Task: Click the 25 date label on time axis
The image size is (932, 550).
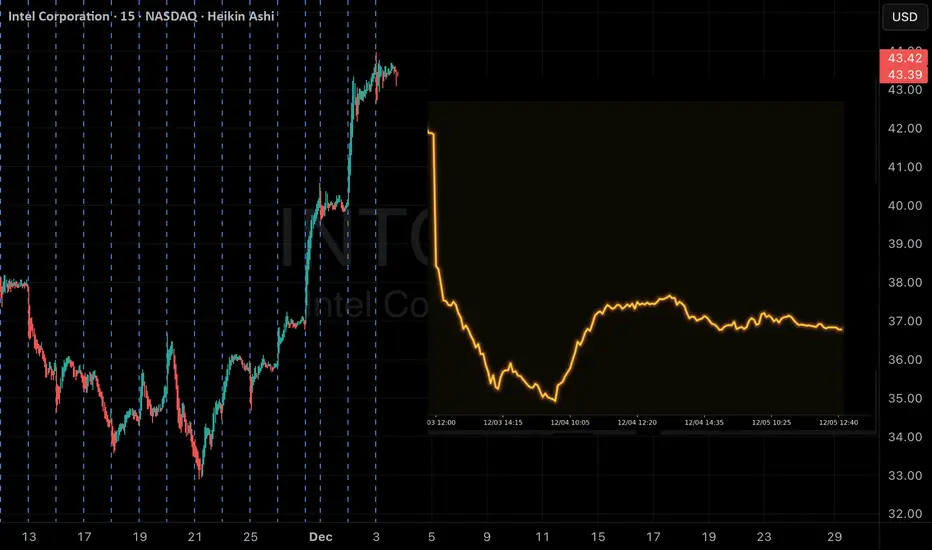Action: (250, 537)
